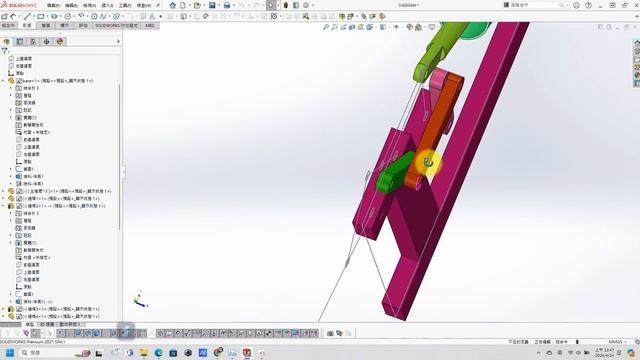
Task: Expand the component row below base's extrude features
Action: pos(3,191)
